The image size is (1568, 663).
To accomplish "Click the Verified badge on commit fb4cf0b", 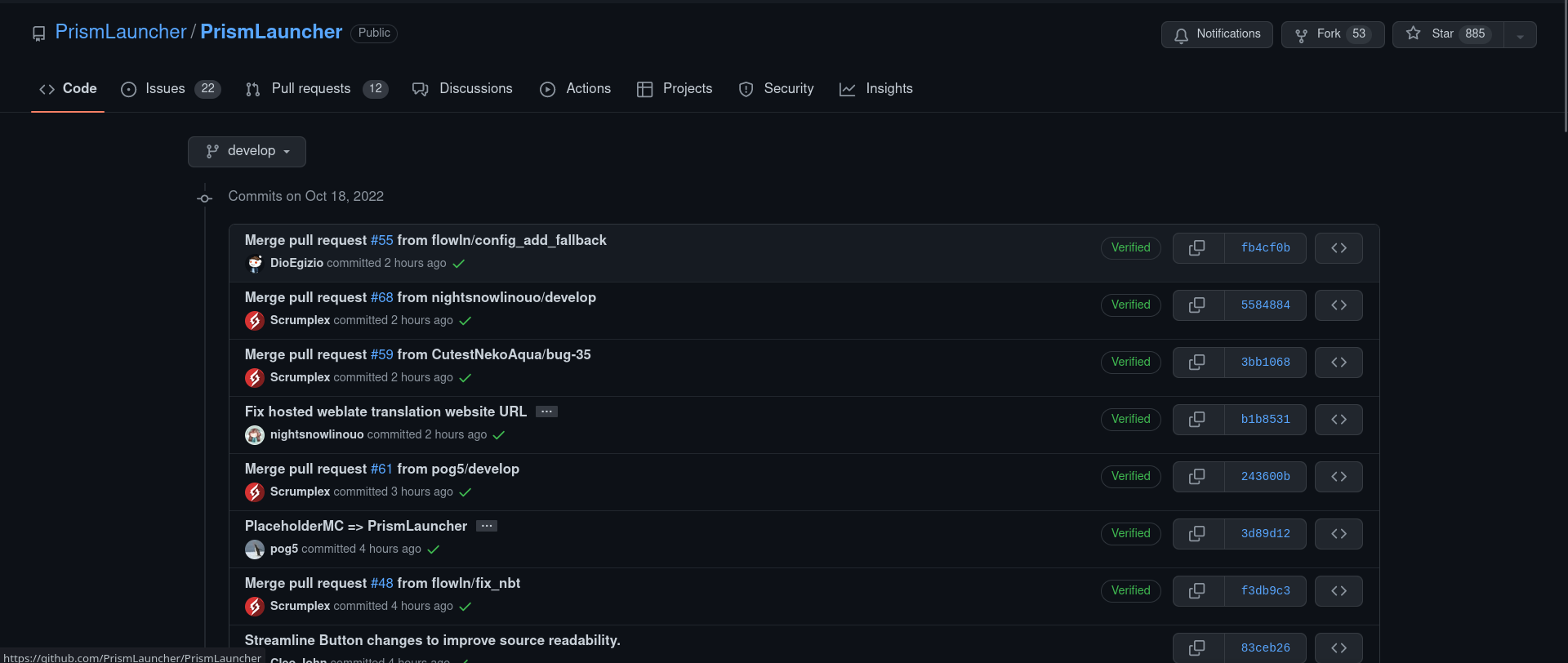I will tap(1131, 247).
